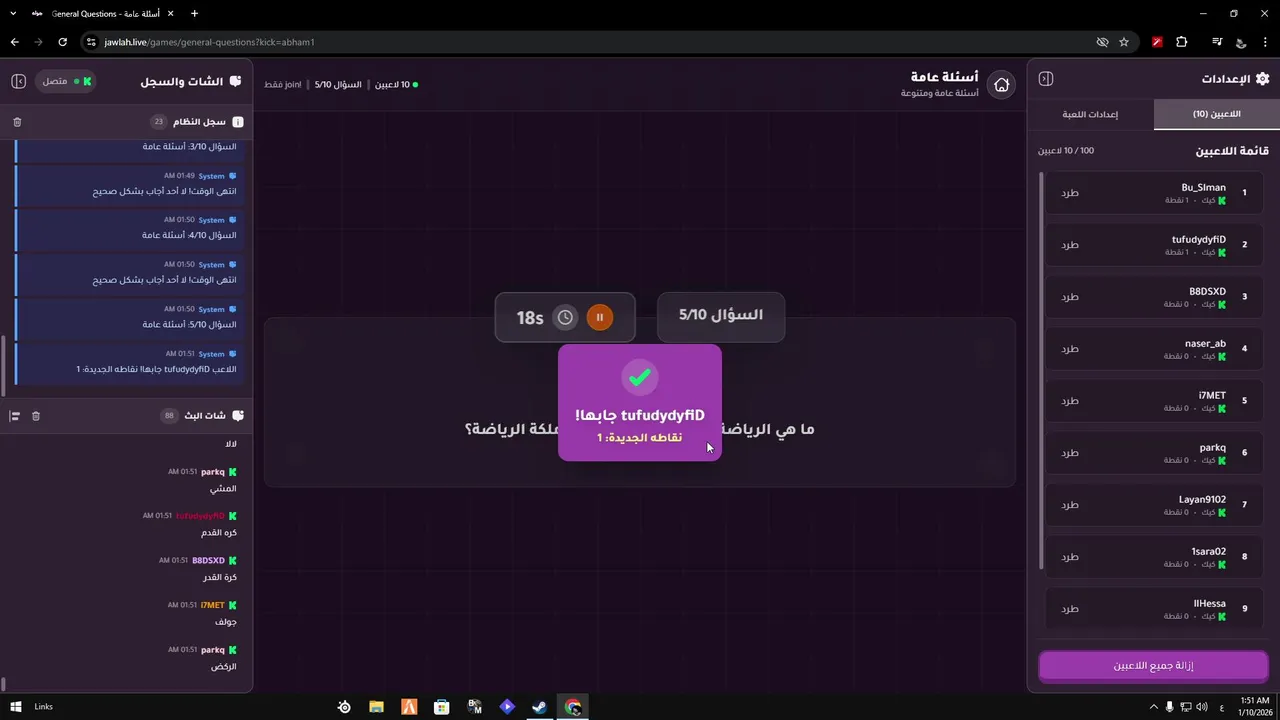Clear the system log with trash icon
The image size is (1280, 720).
point(17,122)
